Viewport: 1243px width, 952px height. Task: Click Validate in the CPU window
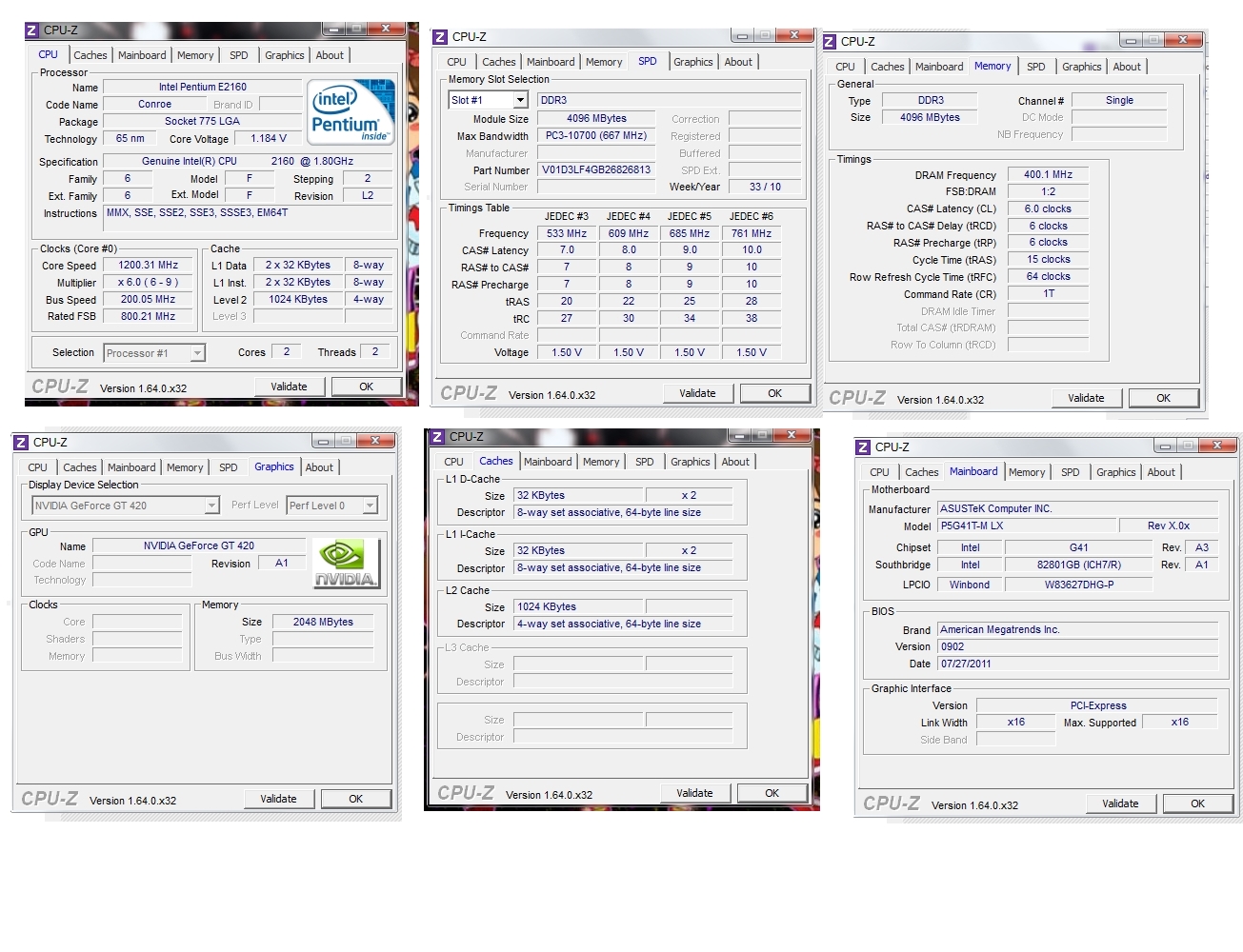(x=290, y=387)
